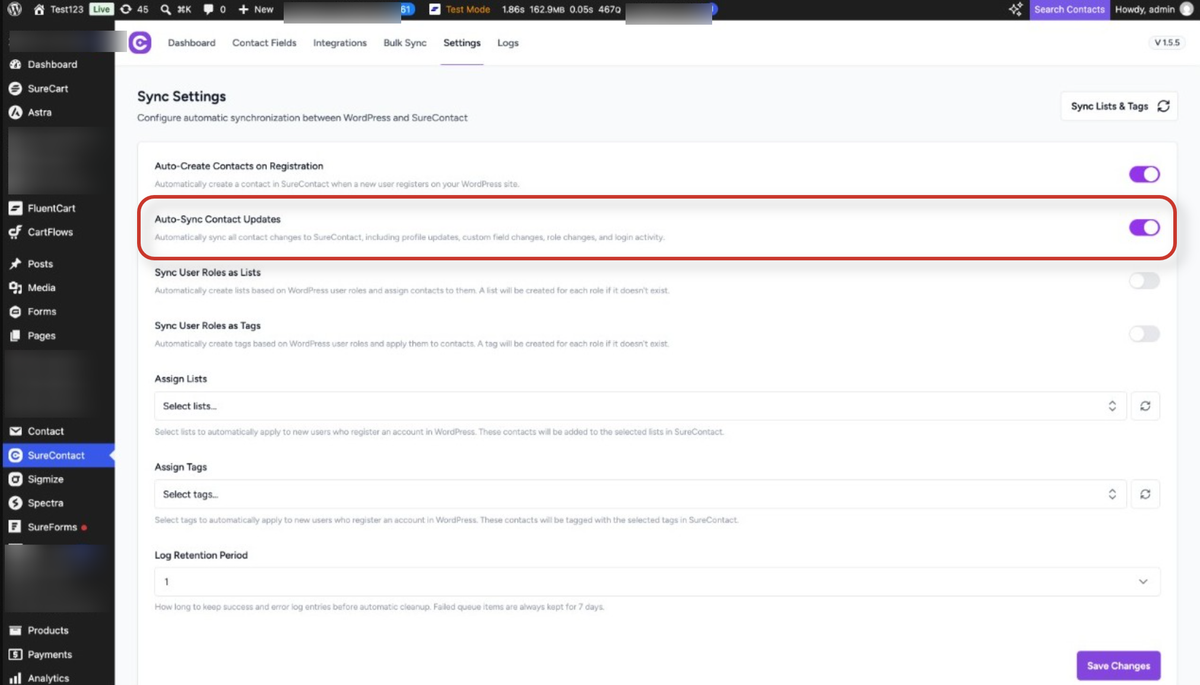Expand the Log Retention Period dropdown
Viewport: 1200px width, 685px height.
coord(657,582)
